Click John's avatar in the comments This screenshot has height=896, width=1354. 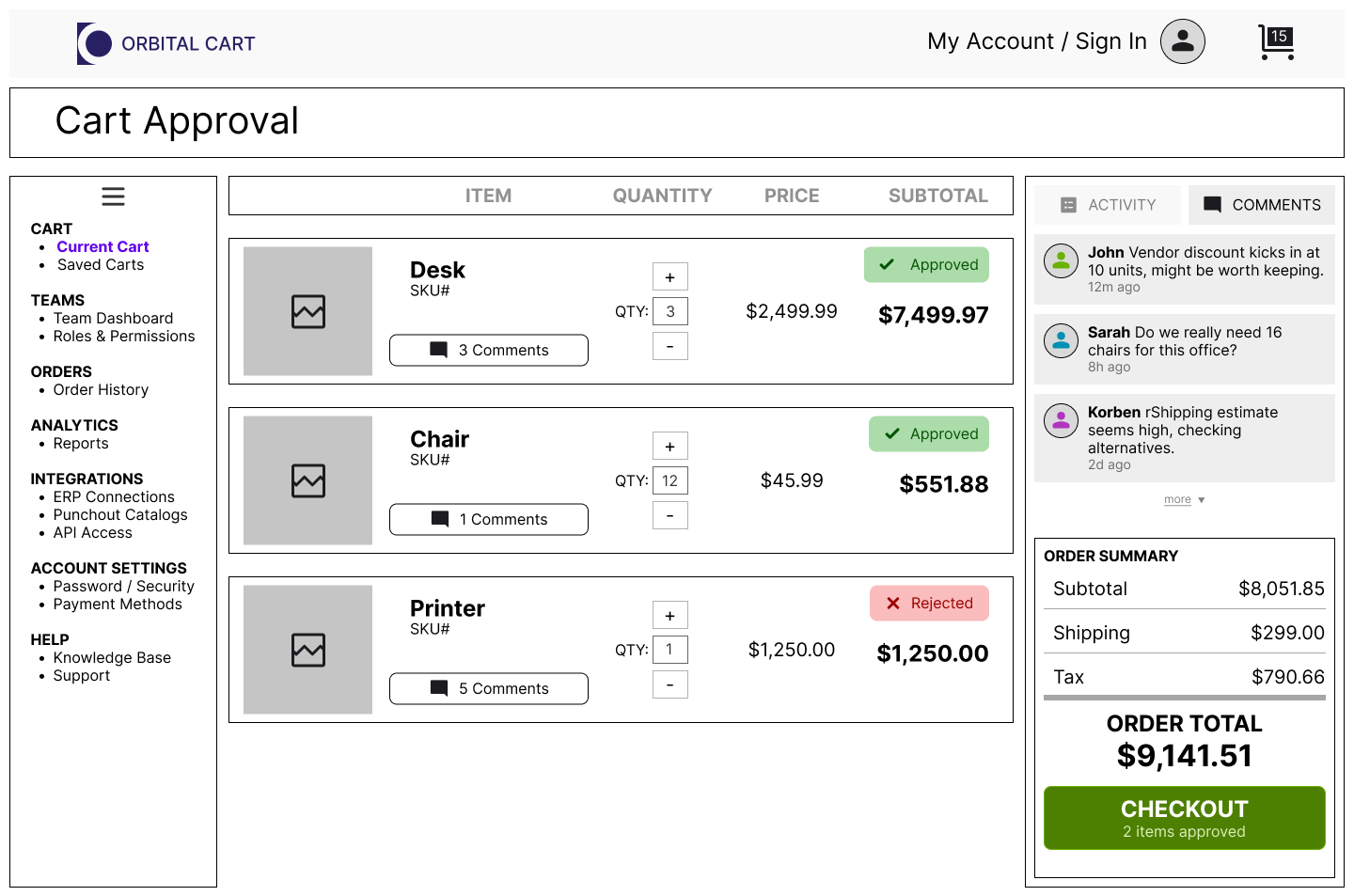click(1061, 261)
